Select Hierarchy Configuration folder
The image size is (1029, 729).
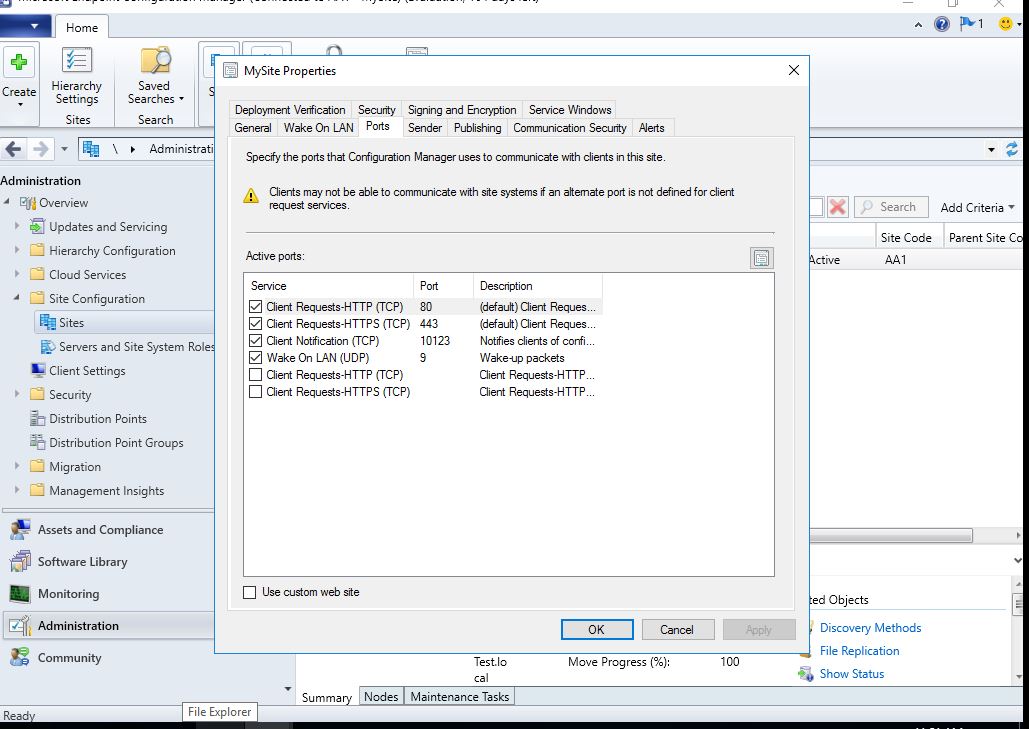112,251
